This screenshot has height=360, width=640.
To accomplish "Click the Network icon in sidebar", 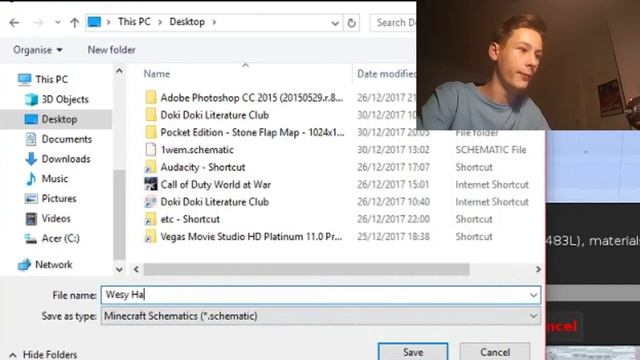I will coord(24,265).
